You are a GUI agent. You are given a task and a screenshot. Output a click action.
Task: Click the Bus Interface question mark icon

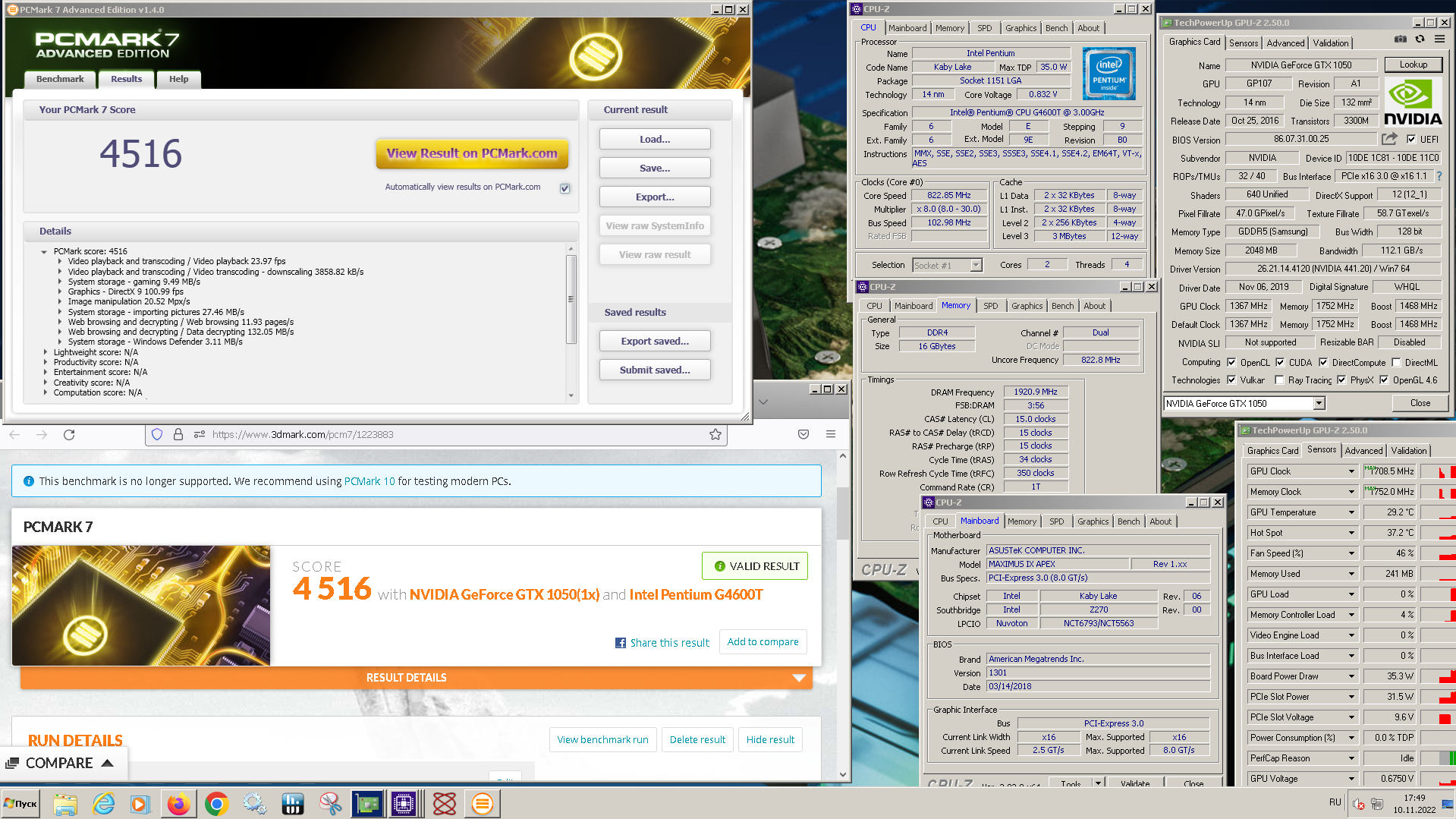tap(1439, 176)
